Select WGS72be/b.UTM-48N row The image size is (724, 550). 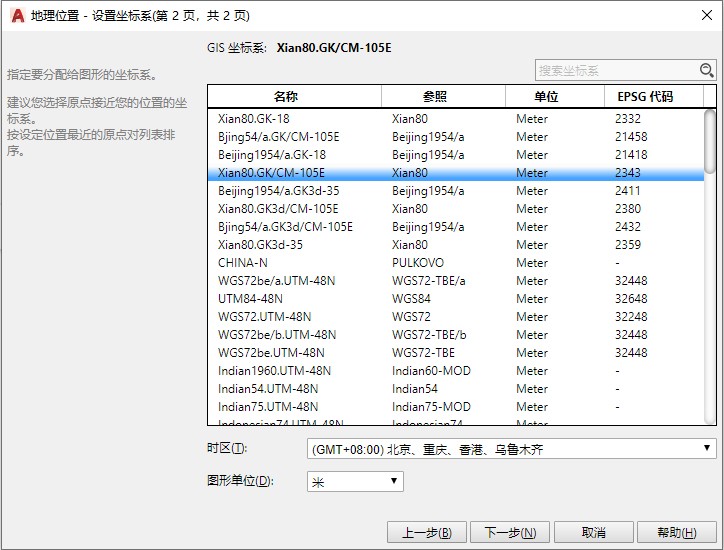456,335
